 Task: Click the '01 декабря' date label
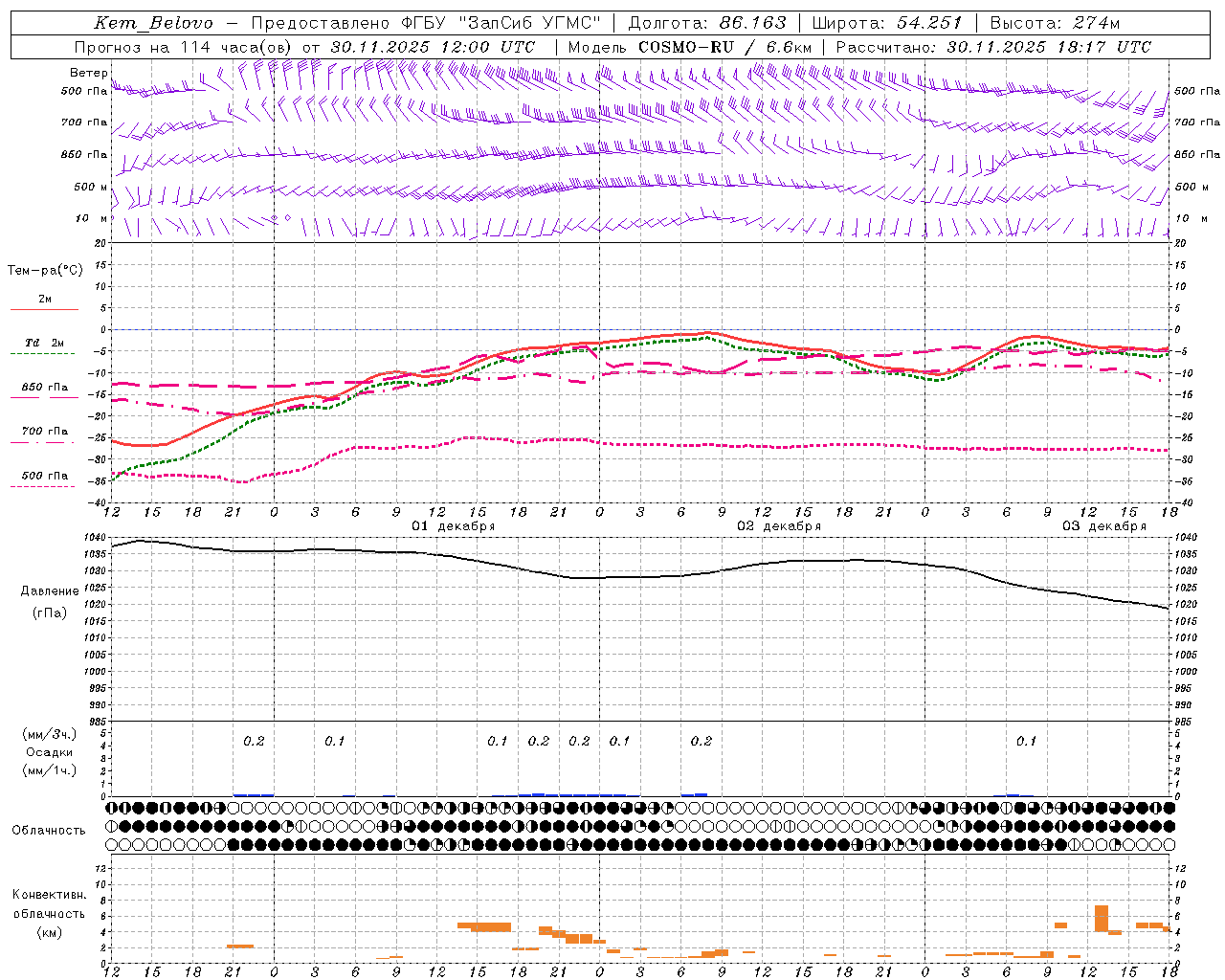[x=454, y=526]
